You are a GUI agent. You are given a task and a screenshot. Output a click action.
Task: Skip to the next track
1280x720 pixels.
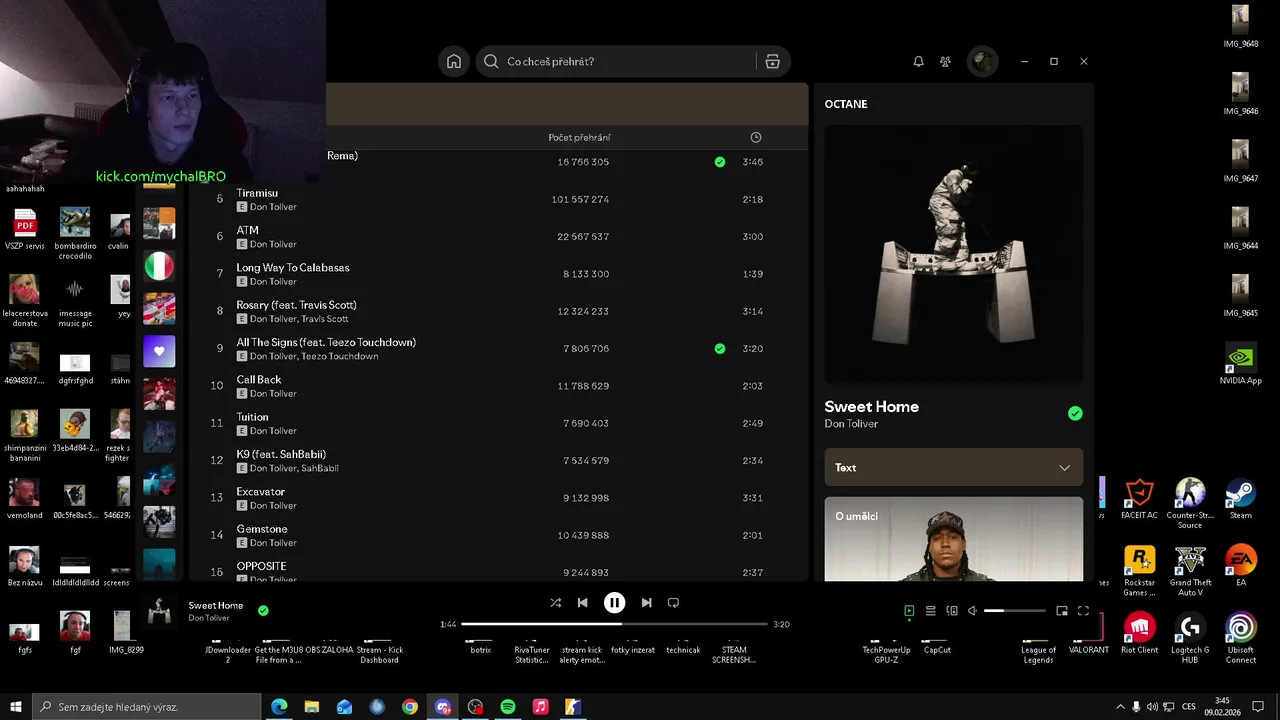[x=646, y=603]
